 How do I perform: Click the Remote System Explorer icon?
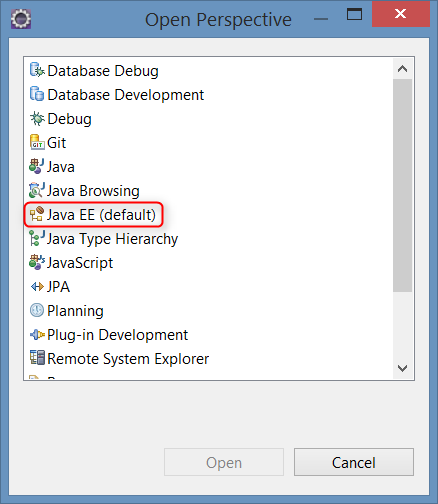[37, 358]
